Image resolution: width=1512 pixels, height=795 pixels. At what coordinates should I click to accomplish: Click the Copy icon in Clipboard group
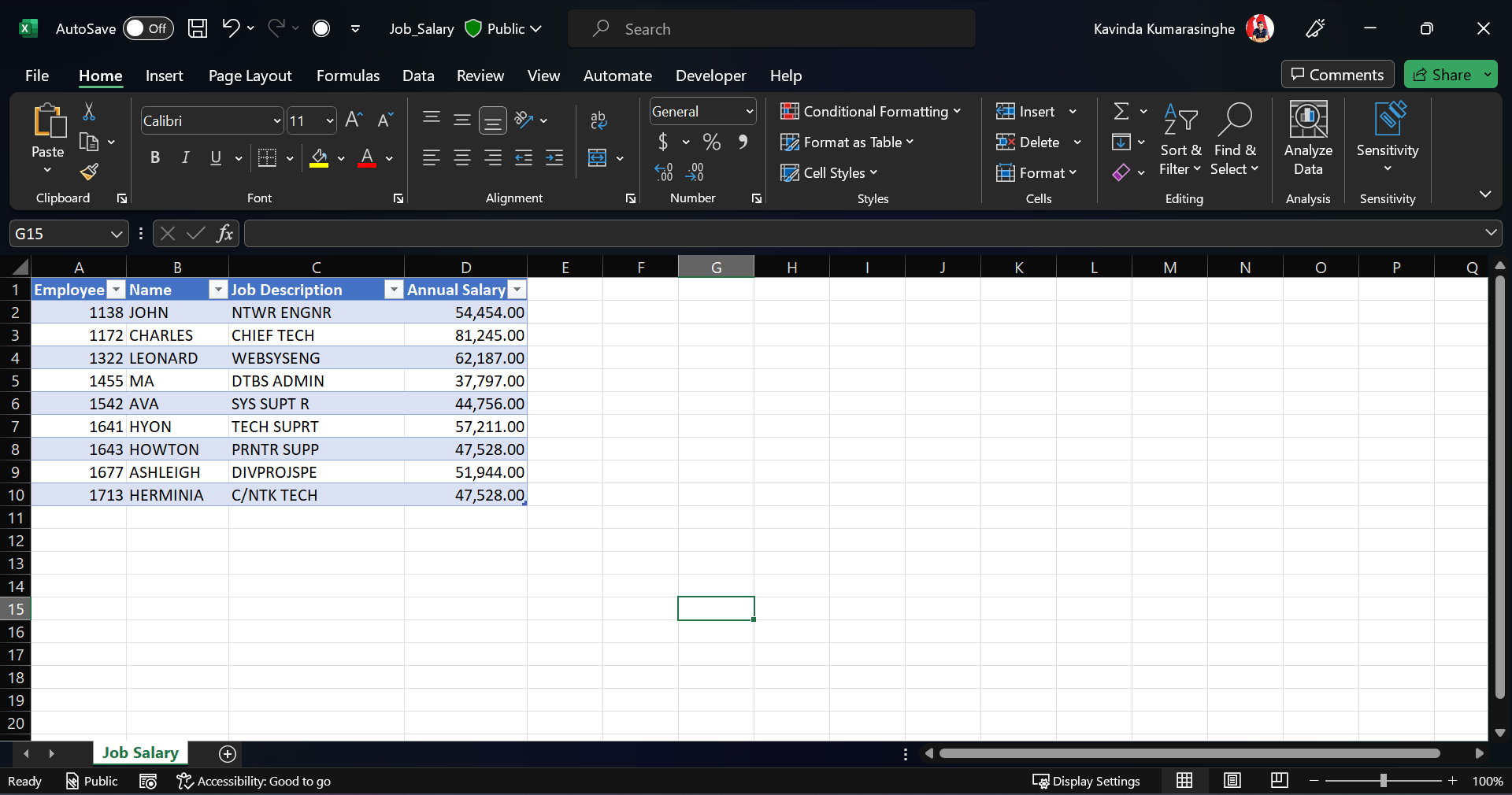coord(89,142)
